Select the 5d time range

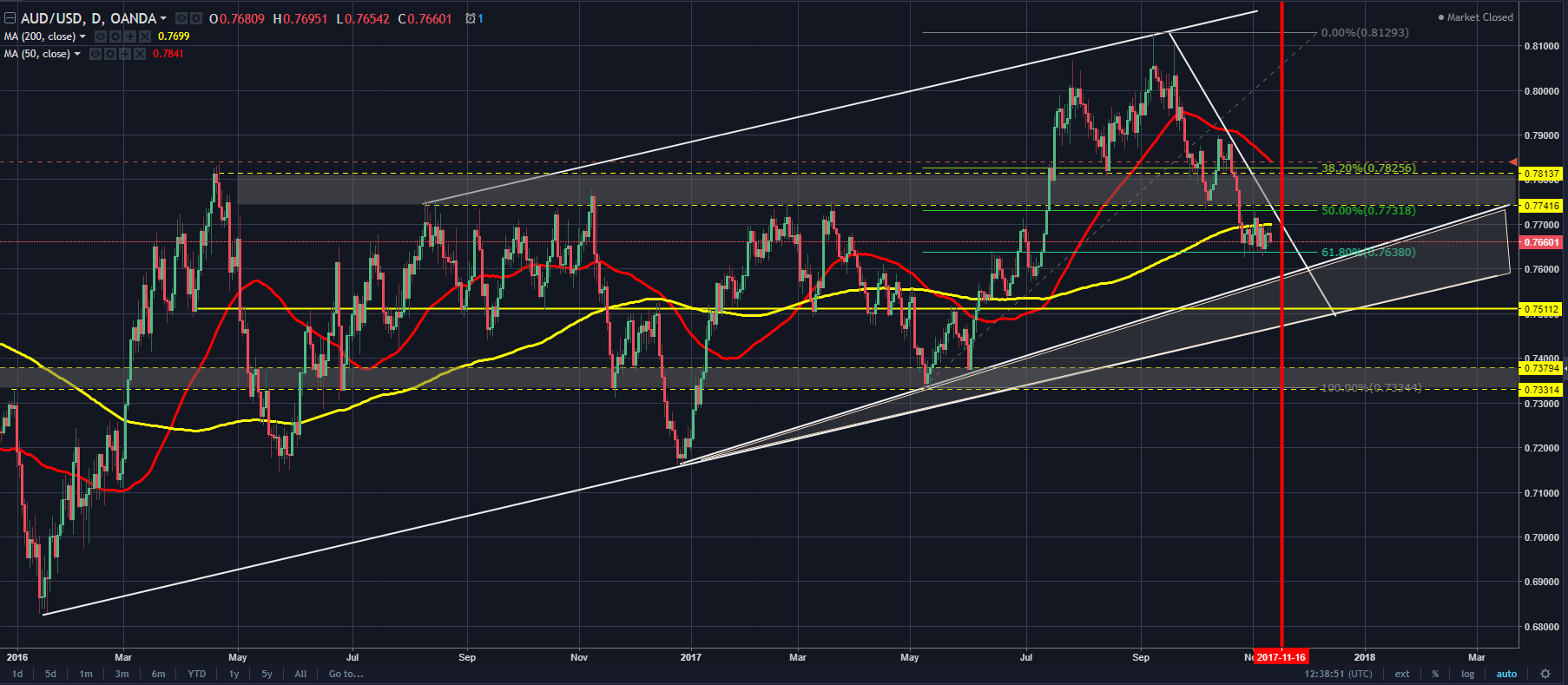click(50, 674)
